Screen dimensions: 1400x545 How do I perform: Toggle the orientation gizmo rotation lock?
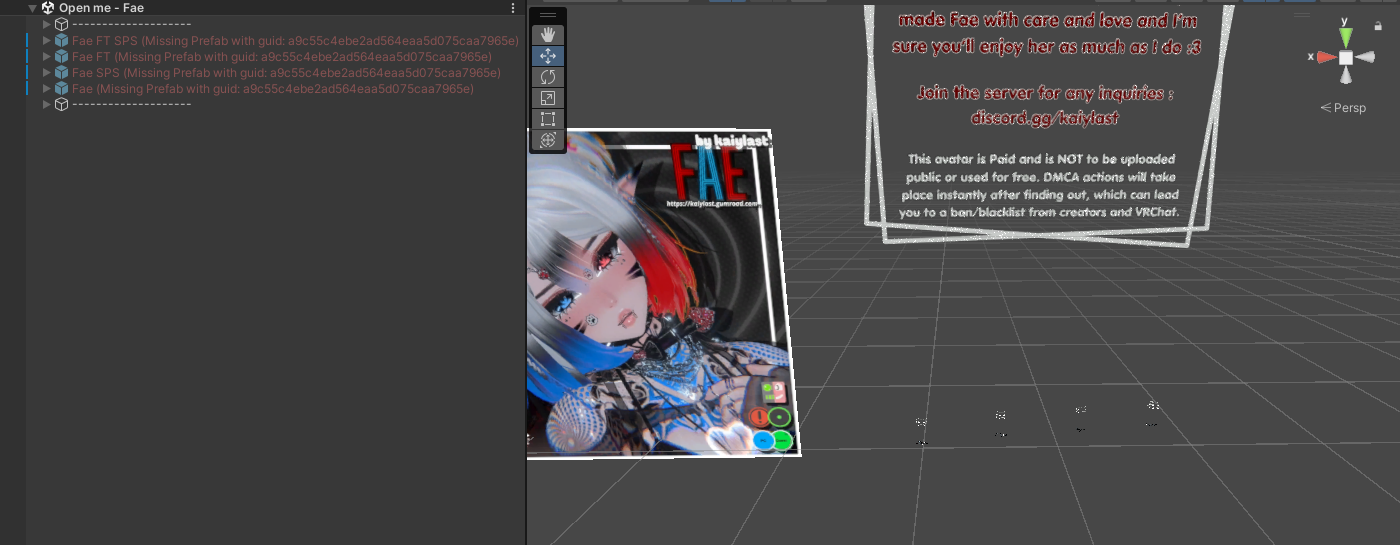click(x=1378, y=25)
